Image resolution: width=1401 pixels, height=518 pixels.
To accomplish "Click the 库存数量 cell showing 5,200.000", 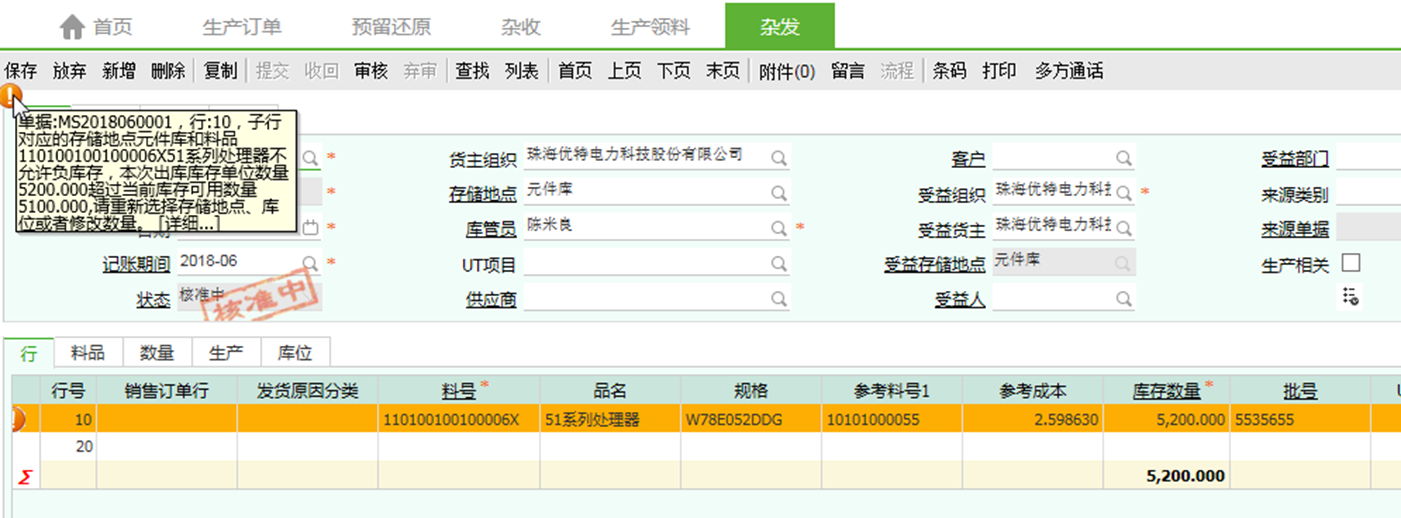I will 1166,419.
